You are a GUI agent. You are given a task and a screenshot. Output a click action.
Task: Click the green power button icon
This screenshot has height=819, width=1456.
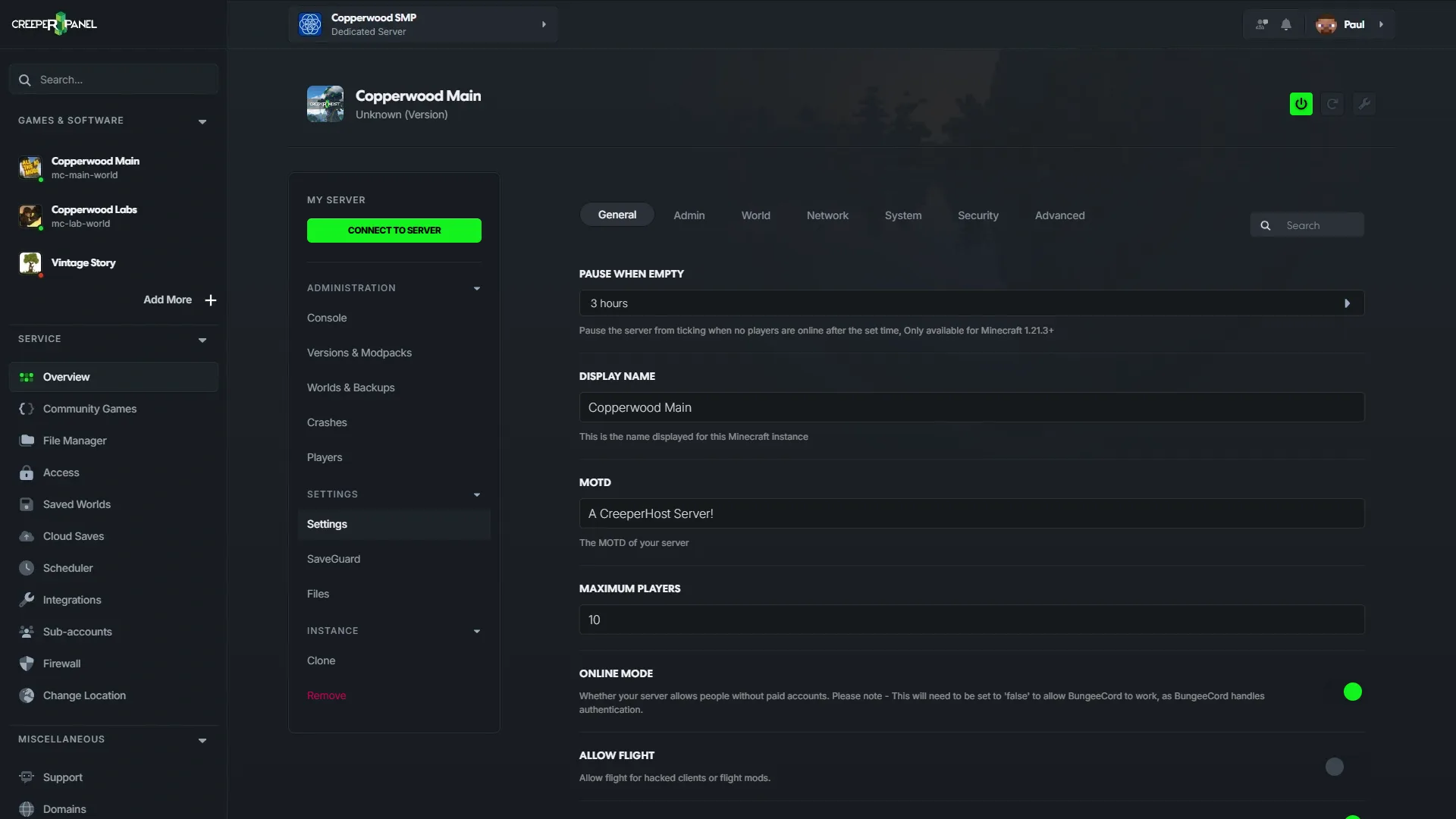click(x=1301, y=104)
